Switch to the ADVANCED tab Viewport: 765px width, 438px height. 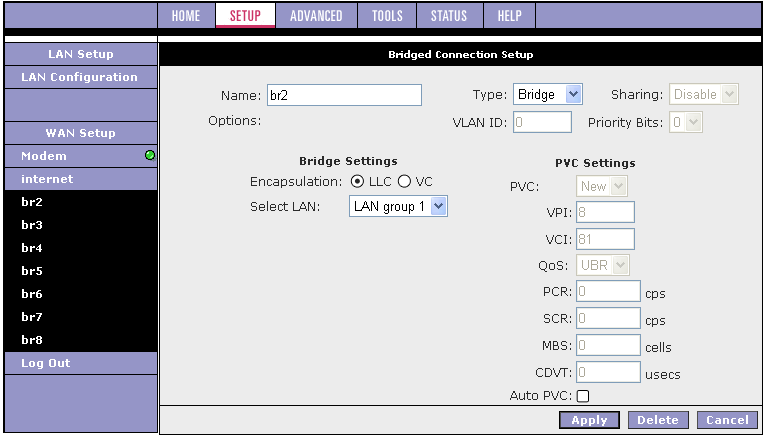pyautogui.click(x=316, y=16)
